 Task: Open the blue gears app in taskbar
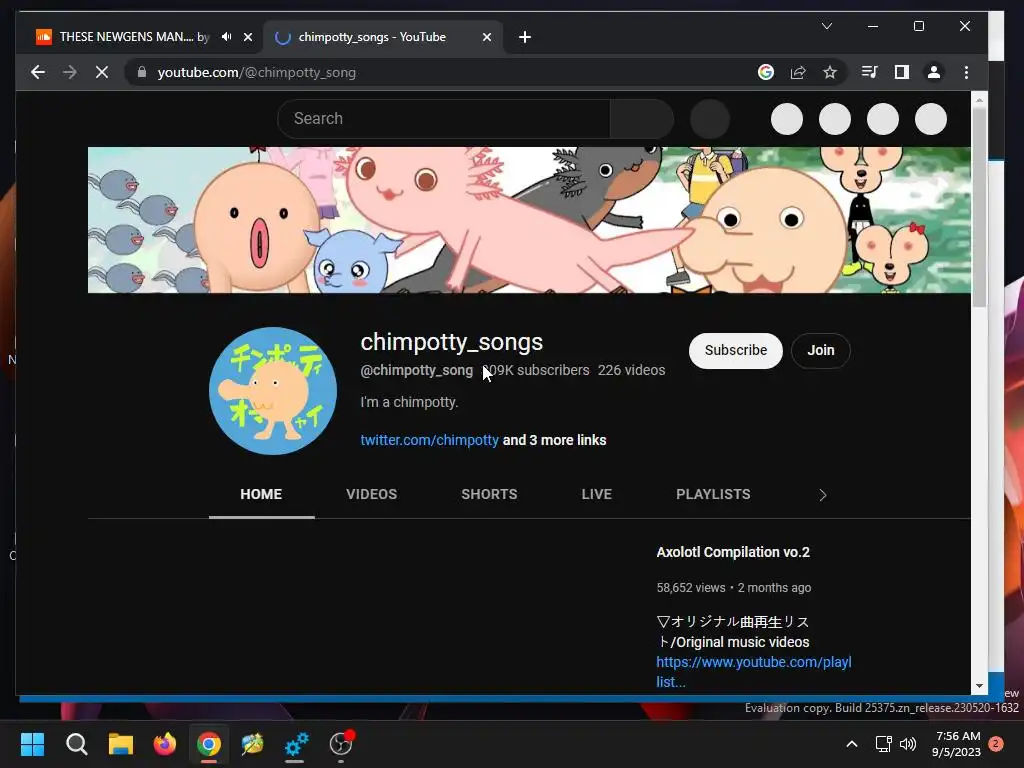(296, 744)
